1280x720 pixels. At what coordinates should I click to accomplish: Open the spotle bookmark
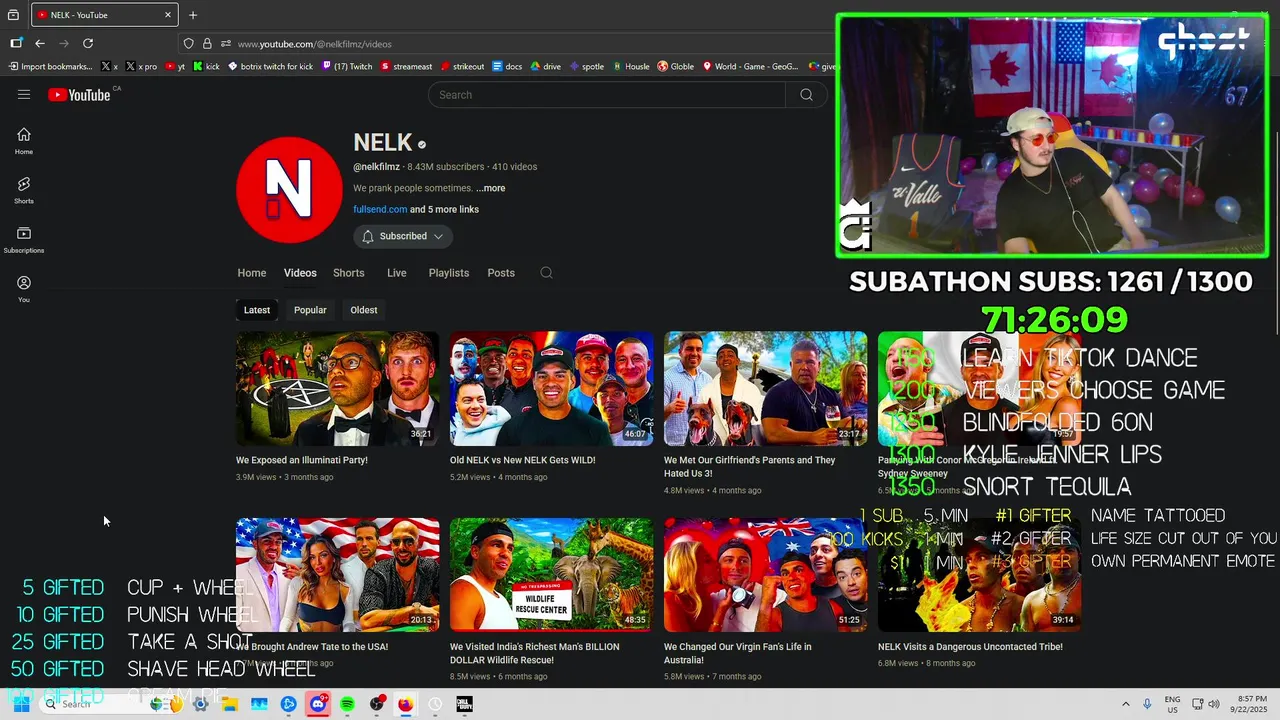point(587,67)
